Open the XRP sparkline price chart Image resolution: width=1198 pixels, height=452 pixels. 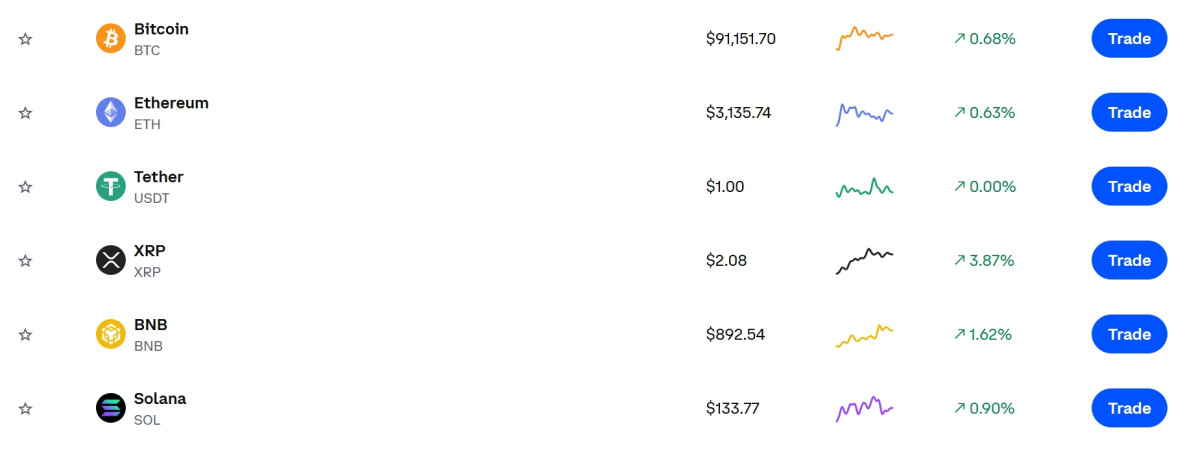coord(864,260)
